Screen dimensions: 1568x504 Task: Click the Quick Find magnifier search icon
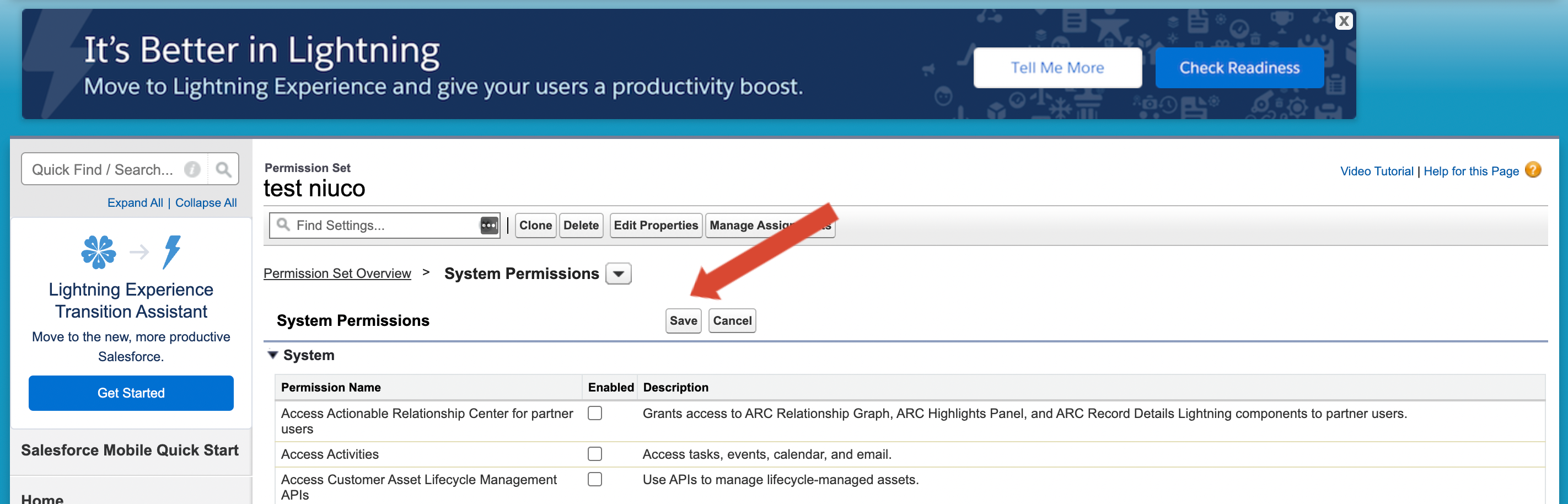[x=223, y=169]
